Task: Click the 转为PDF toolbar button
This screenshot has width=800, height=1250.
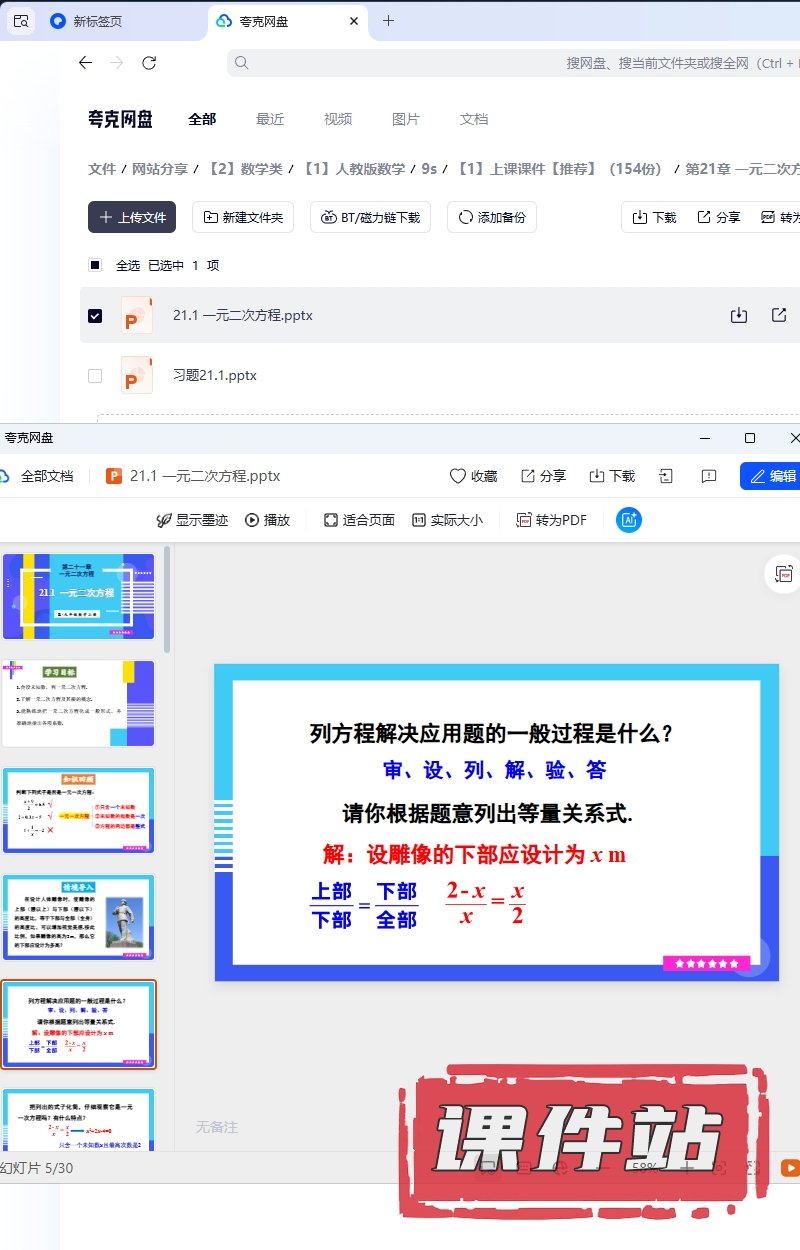Action: (551, 520)
